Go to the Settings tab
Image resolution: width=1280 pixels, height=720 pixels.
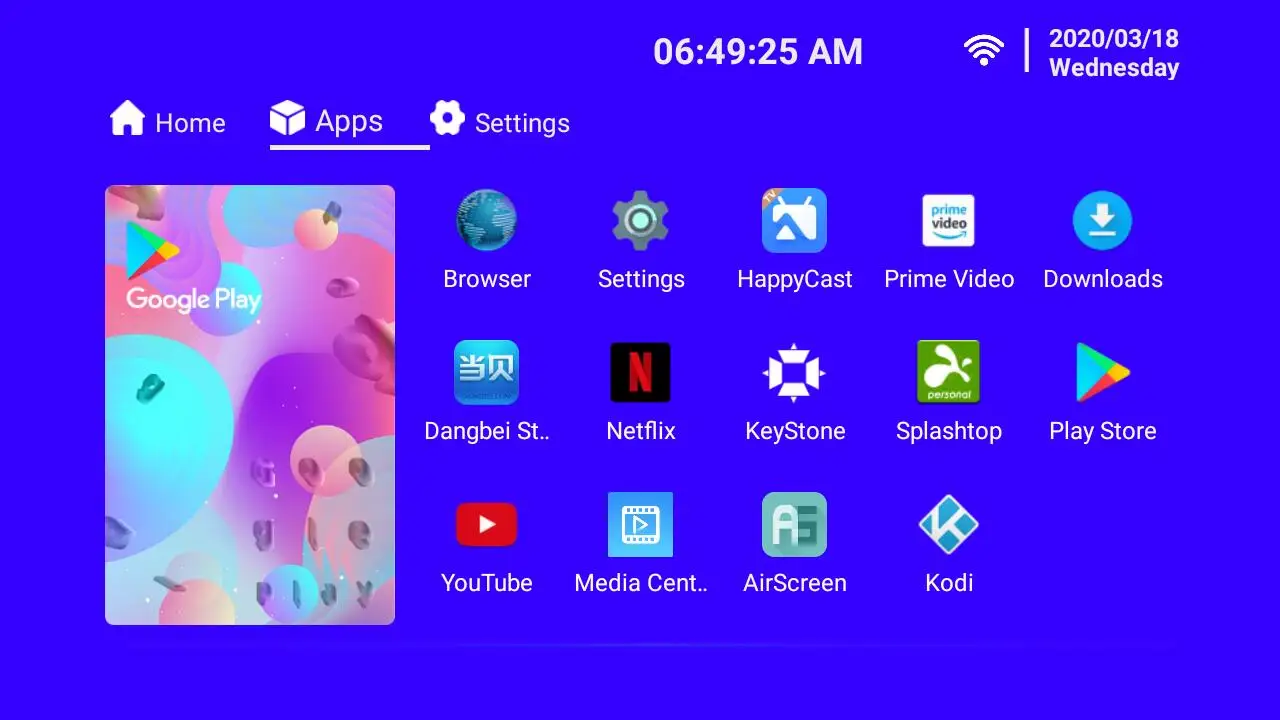(500, 120)
